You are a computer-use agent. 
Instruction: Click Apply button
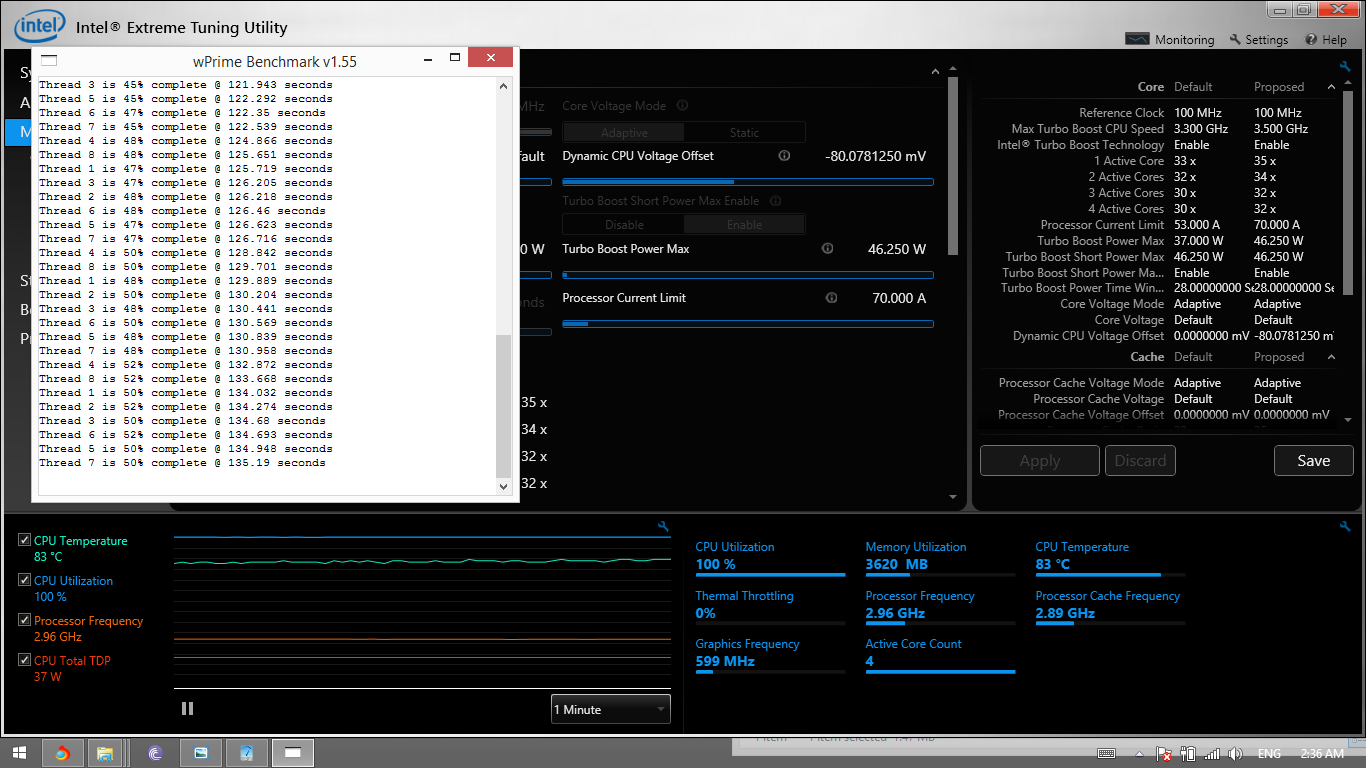[x=1039, y=461]
